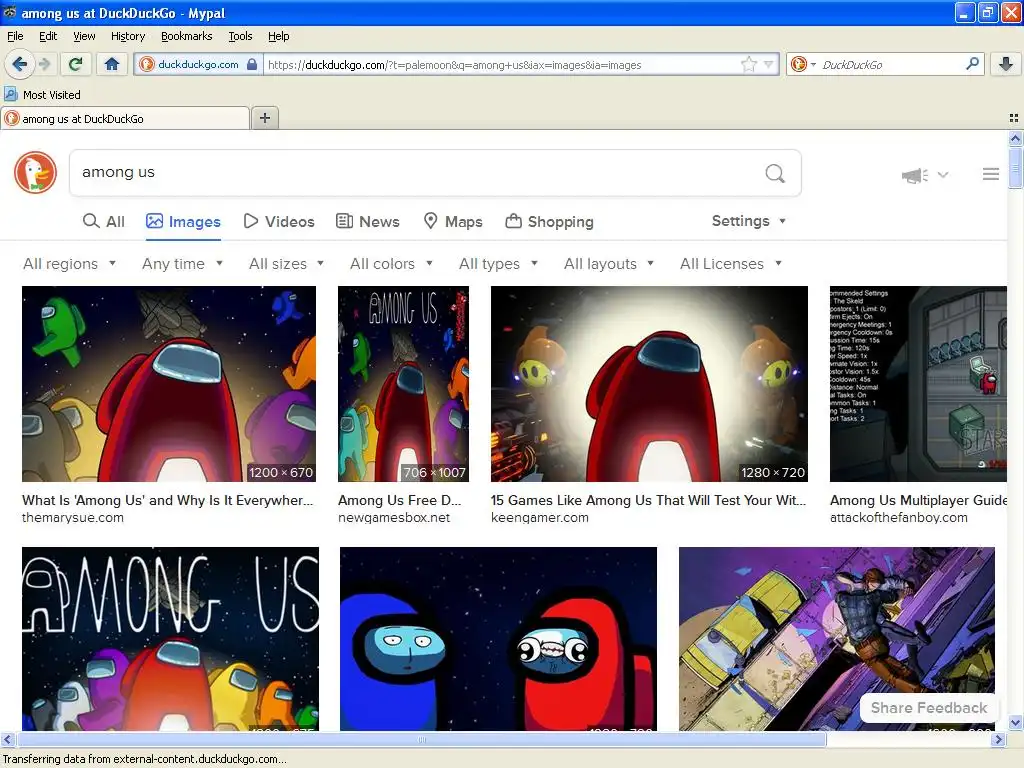Viewport: 1024px width, 768px height.
Task: Open search engine selector in toolbar search box
Action: (803, 64)
